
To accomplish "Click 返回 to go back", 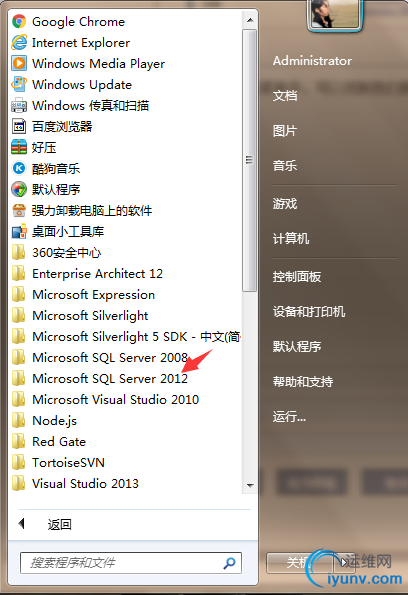I will [x=60, y=524].
